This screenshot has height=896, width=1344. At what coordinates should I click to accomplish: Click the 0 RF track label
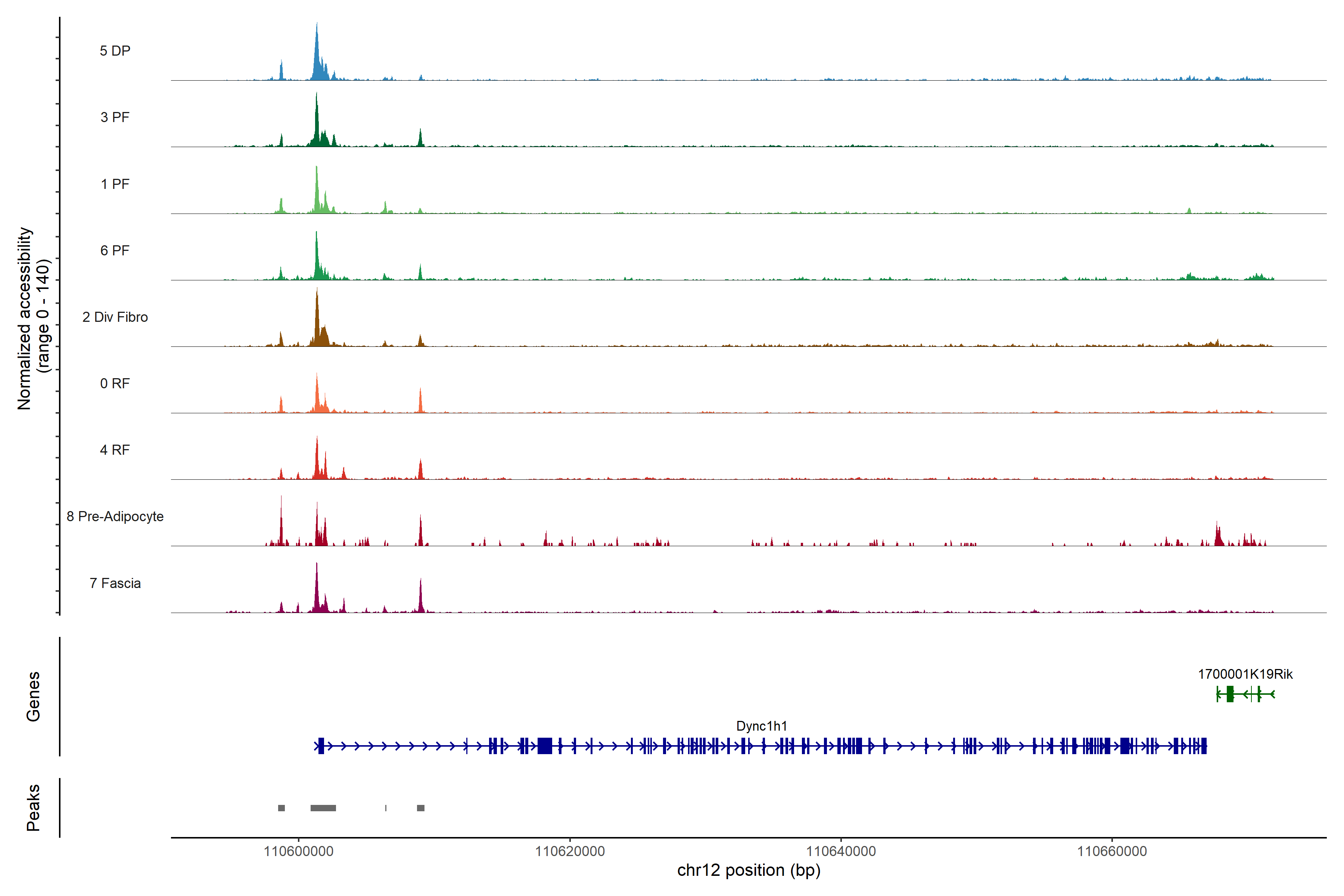(115, 383)
